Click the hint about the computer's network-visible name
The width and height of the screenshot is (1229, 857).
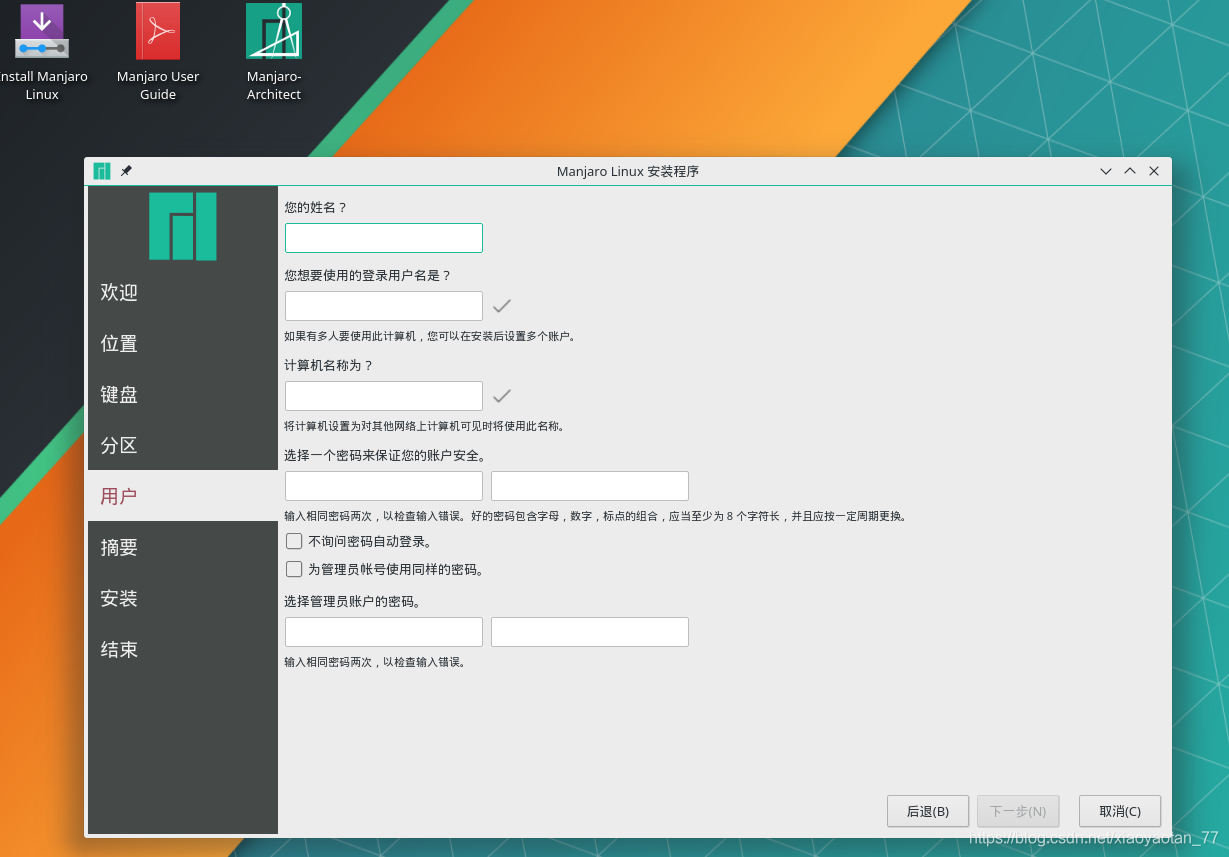(x=425, y=426)
